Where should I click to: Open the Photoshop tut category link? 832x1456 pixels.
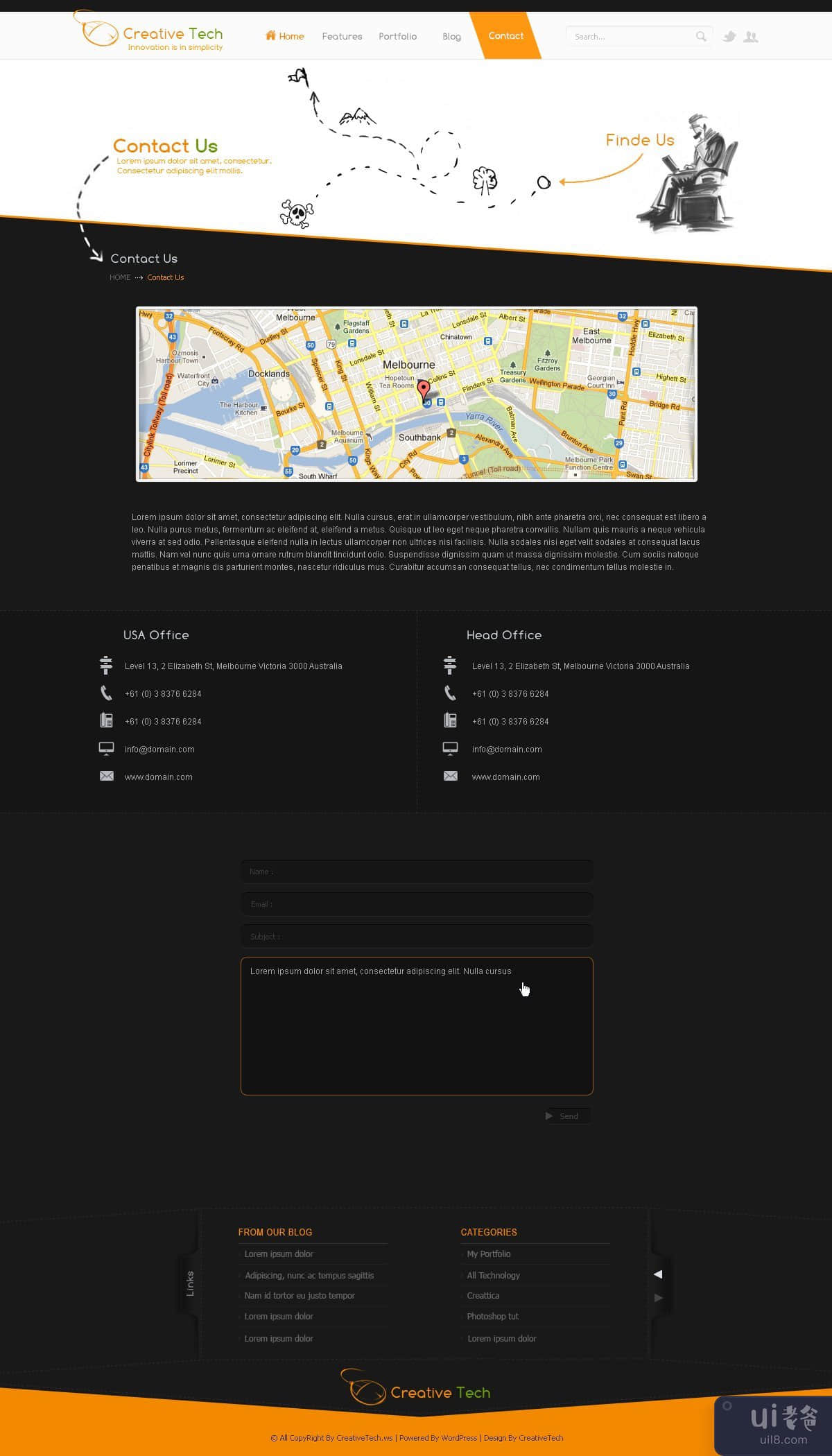coord(492,1317)
